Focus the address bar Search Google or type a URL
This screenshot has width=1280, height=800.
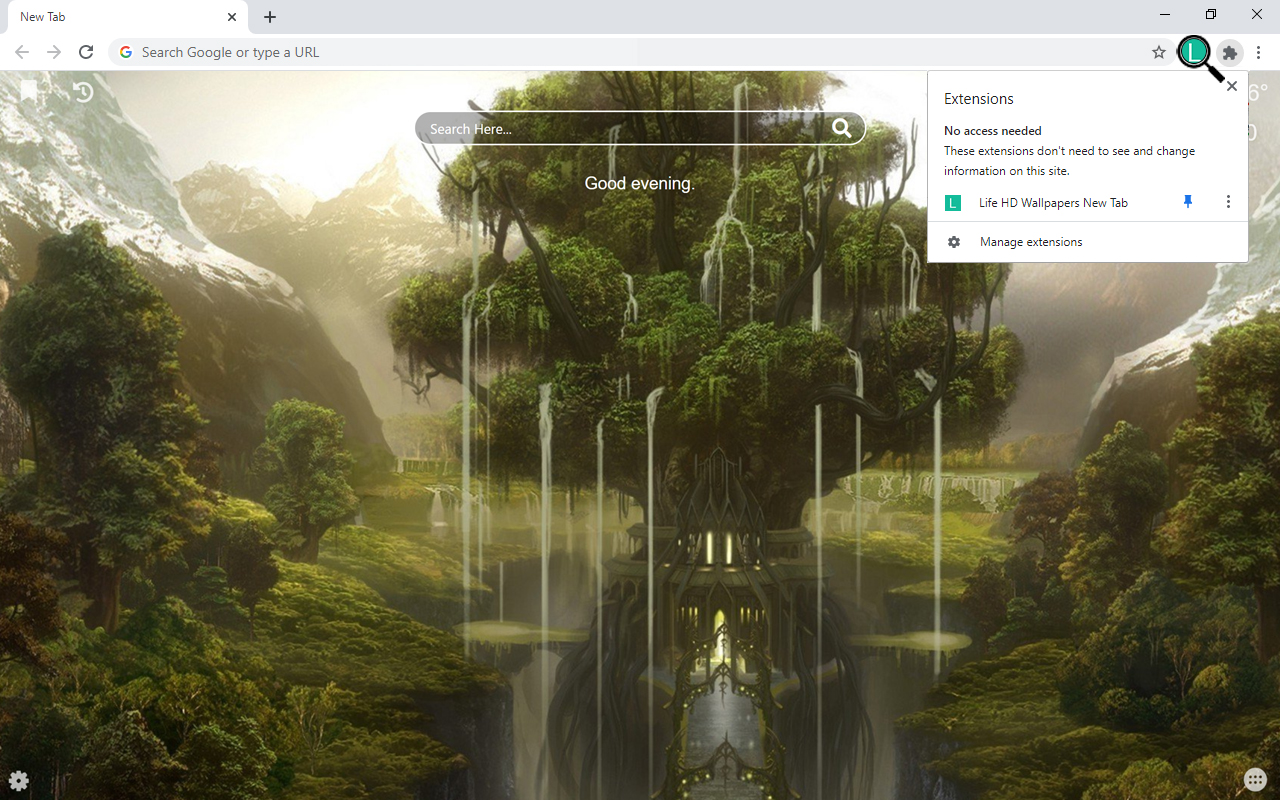click(640, 52)
